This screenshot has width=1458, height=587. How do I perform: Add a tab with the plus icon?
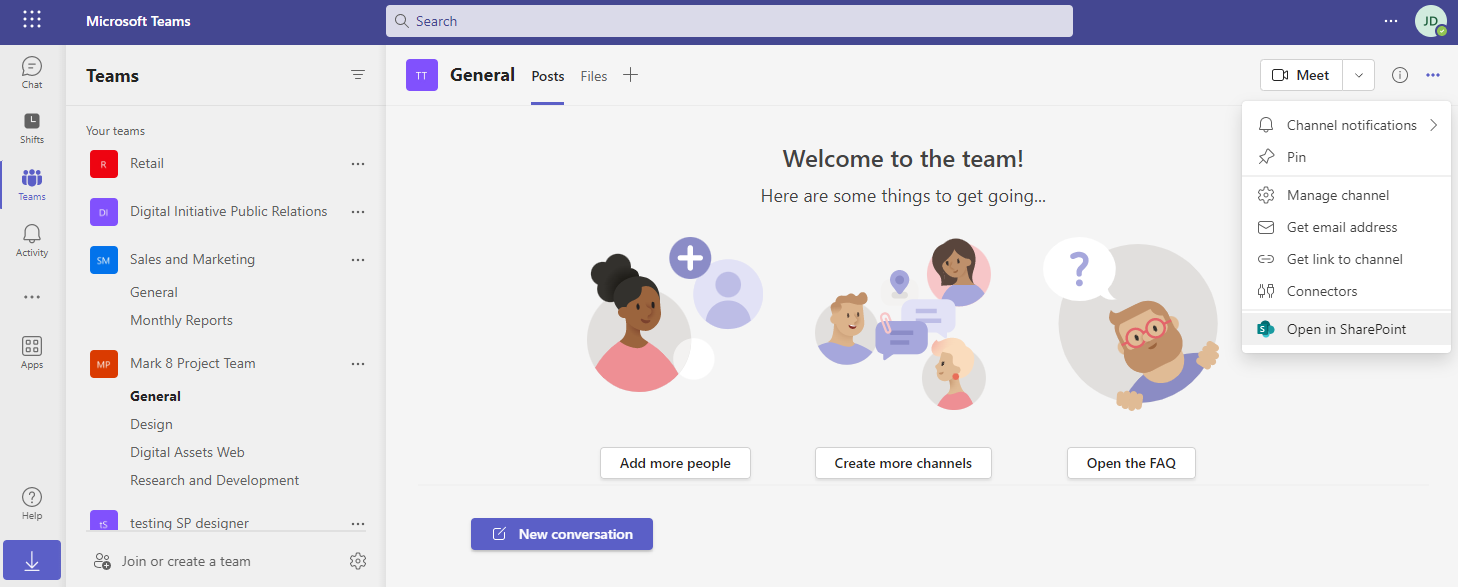[630, 75]
